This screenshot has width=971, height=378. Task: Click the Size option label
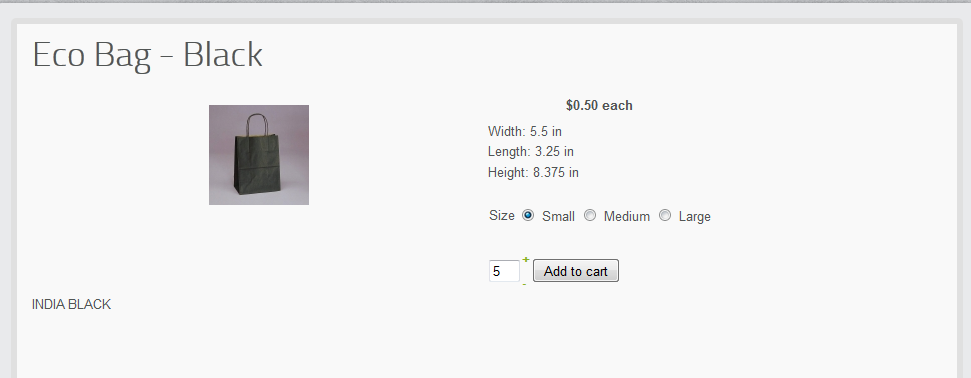pyautogui.click(x=502, y=216)
